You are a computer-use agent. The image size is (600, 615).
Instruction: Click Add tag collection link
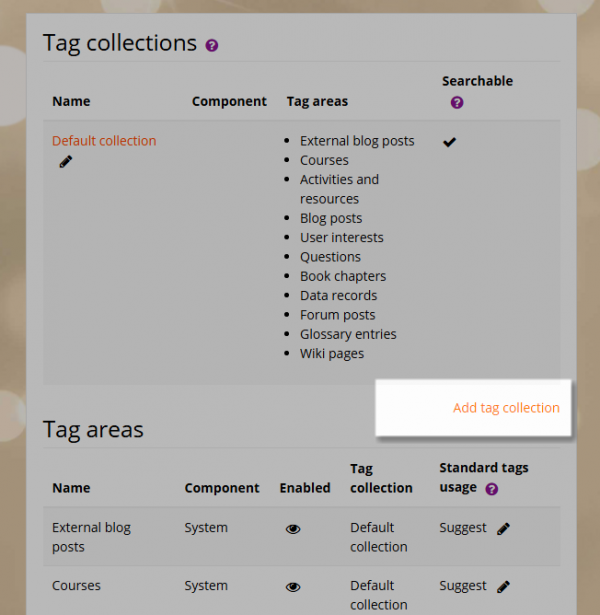(x=506, y=408)
